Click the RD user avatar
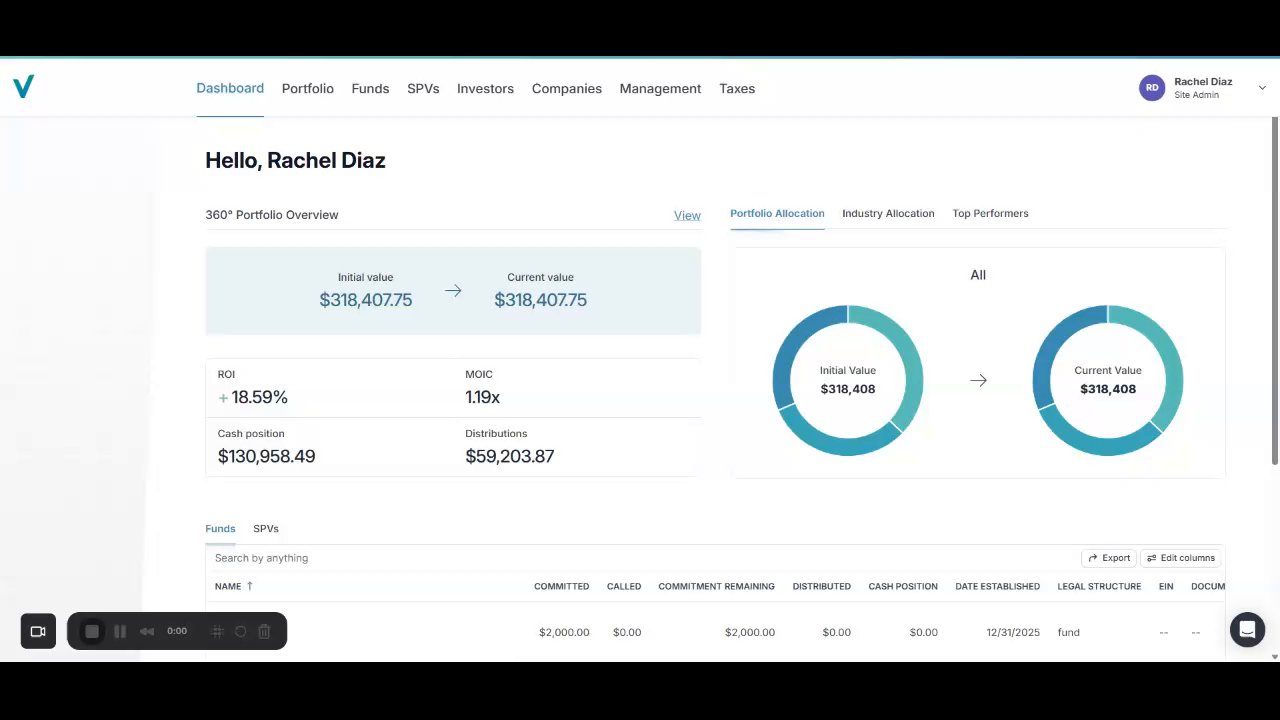1280x720 pixels. pos(1152,88)
